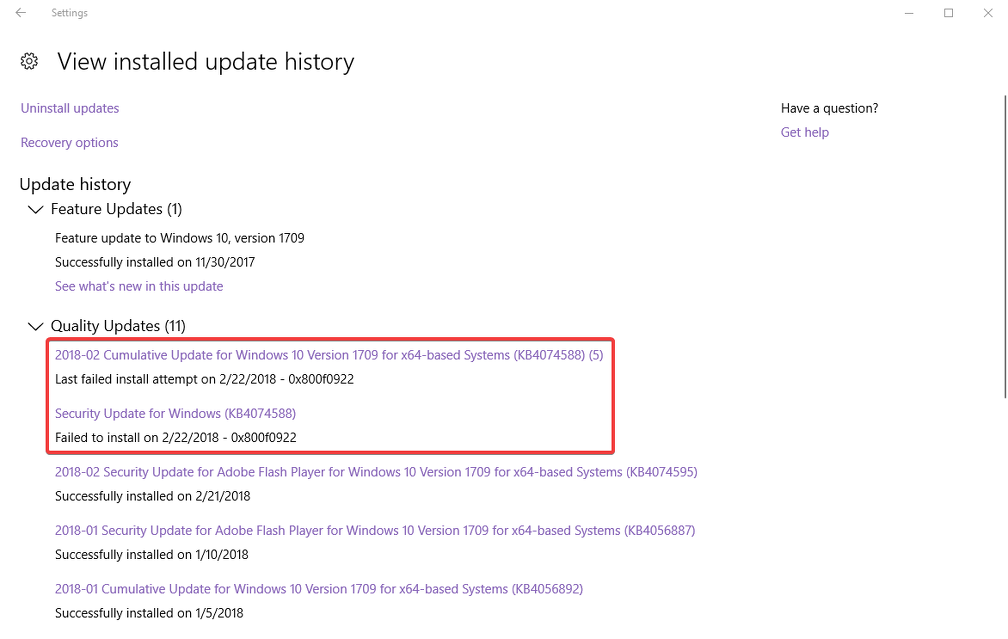Open Adobe Flash Player update KB4056887 link
The height and width of the screenshot is (639, 1008).
pyautogui.click(x=375, y=530)
